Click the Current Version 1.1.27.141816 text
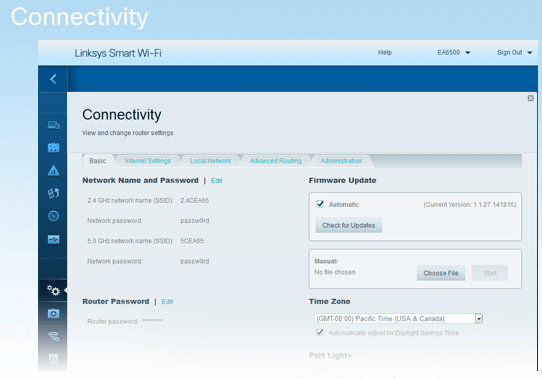The height and width of the screenshot is (379, 542). pos(470,205)
